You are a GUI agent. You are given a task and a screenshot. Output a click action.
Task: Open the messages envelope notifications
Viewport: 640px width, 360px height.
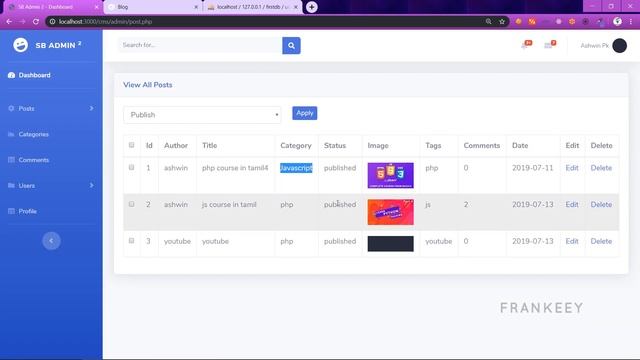[550, 45]
